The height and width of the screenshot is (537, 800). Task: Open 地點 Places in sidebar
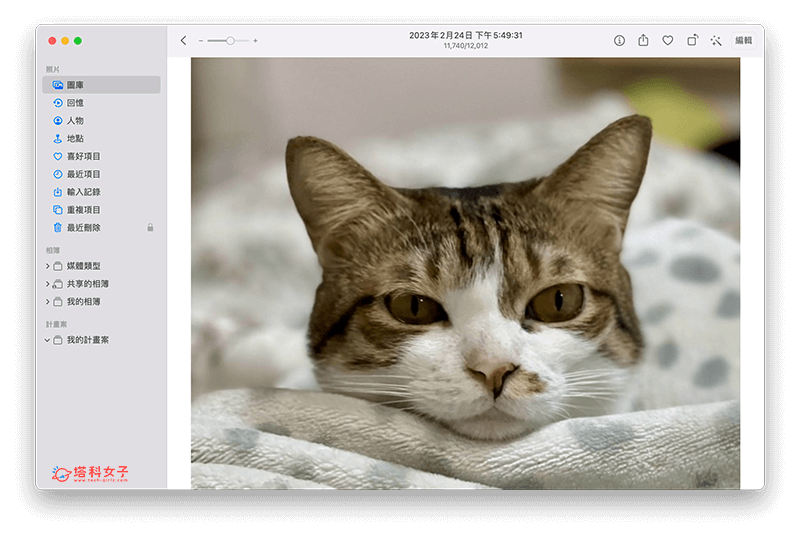tap(101, 138)
